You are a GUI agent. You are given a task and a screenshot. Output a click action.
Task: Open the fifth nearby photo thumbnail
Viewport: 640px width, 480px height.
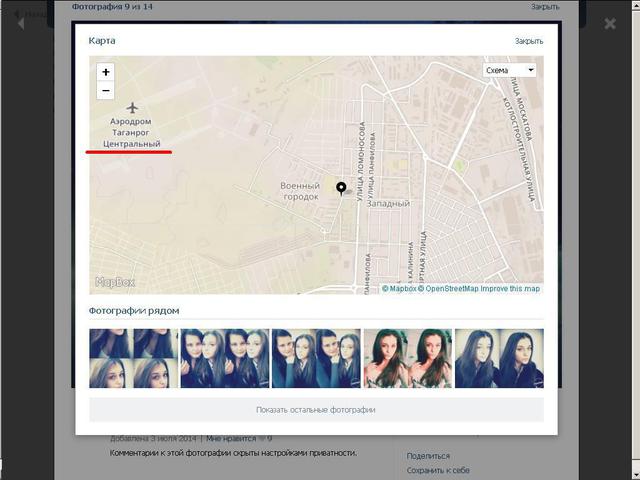click(499, 358)
